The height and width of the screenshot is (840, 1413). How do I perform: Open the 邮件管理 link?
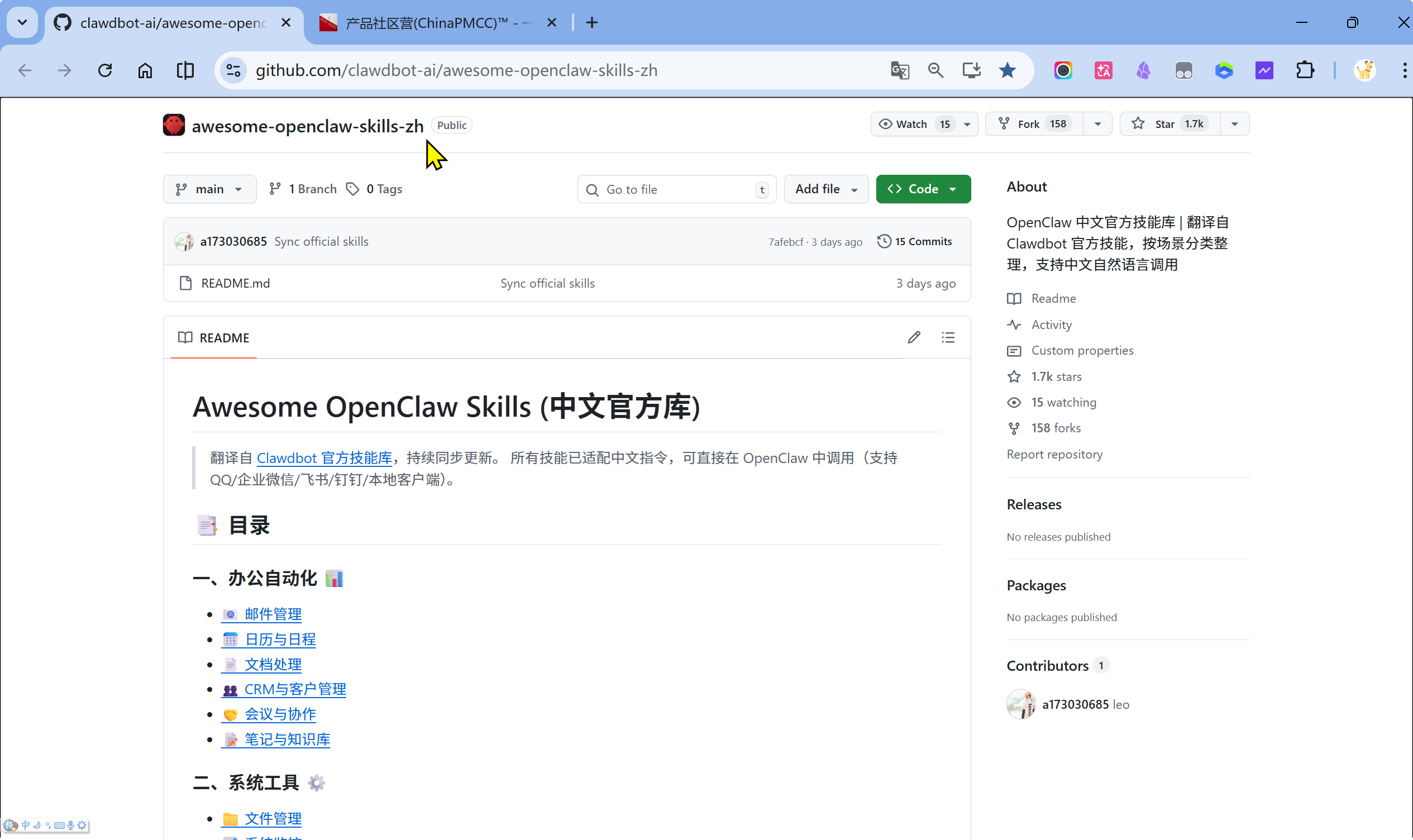click(x=273, y=614)
